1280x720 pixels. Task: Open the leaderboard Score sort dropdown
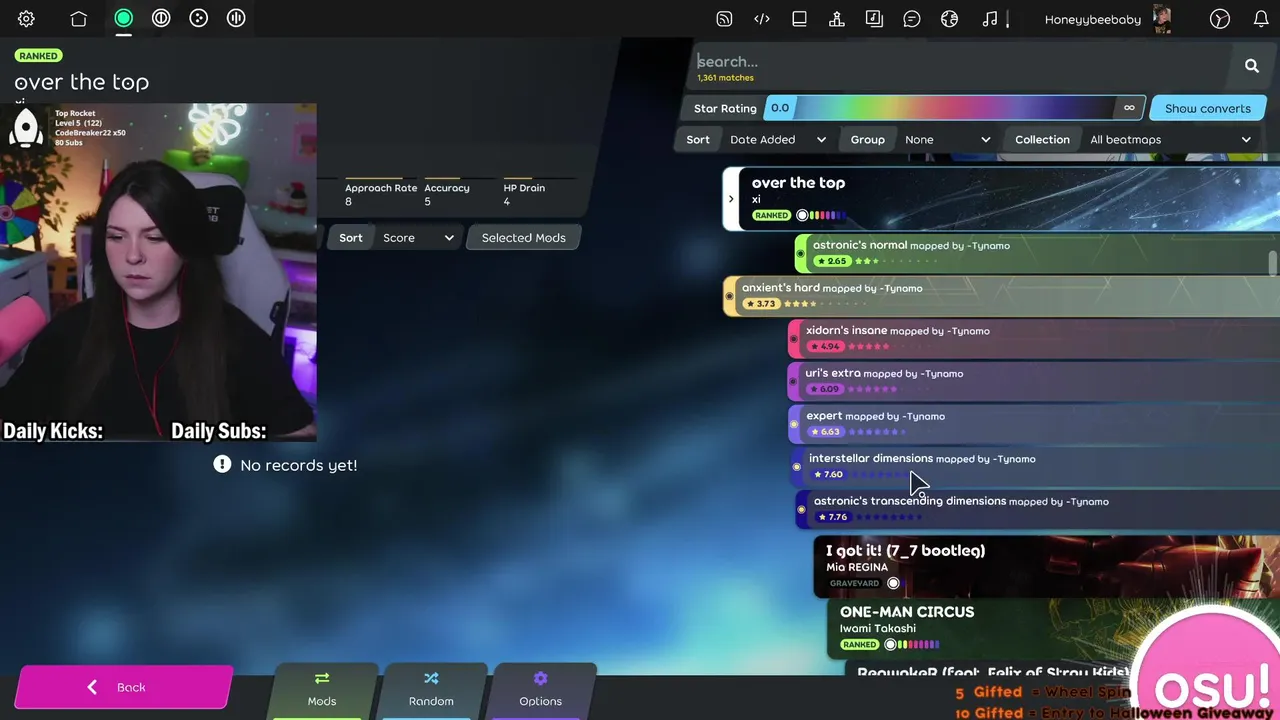pos(418,238)
